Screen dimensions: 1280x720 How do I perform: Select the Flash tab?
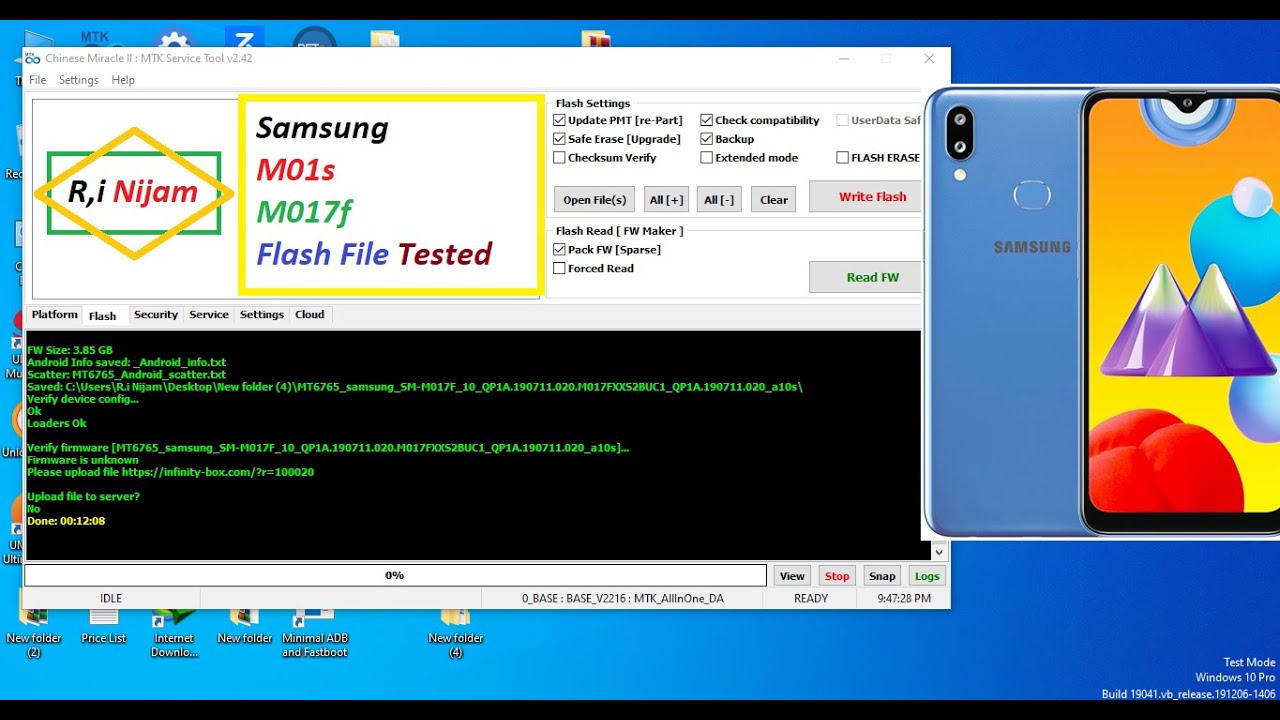point(102,316)
